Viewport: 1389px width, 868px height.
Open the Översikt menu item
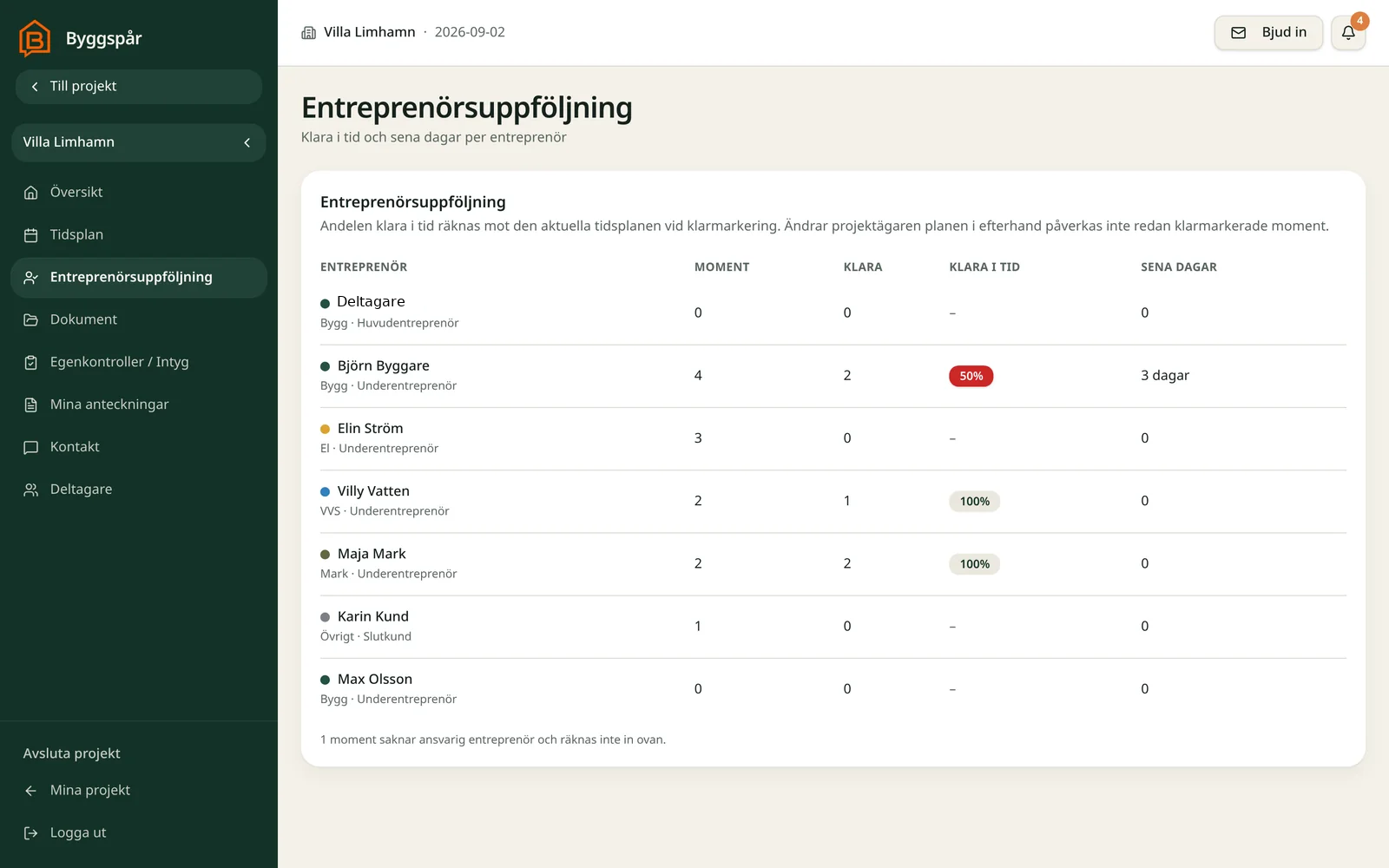pyautogui.click(x=139, y=193)
